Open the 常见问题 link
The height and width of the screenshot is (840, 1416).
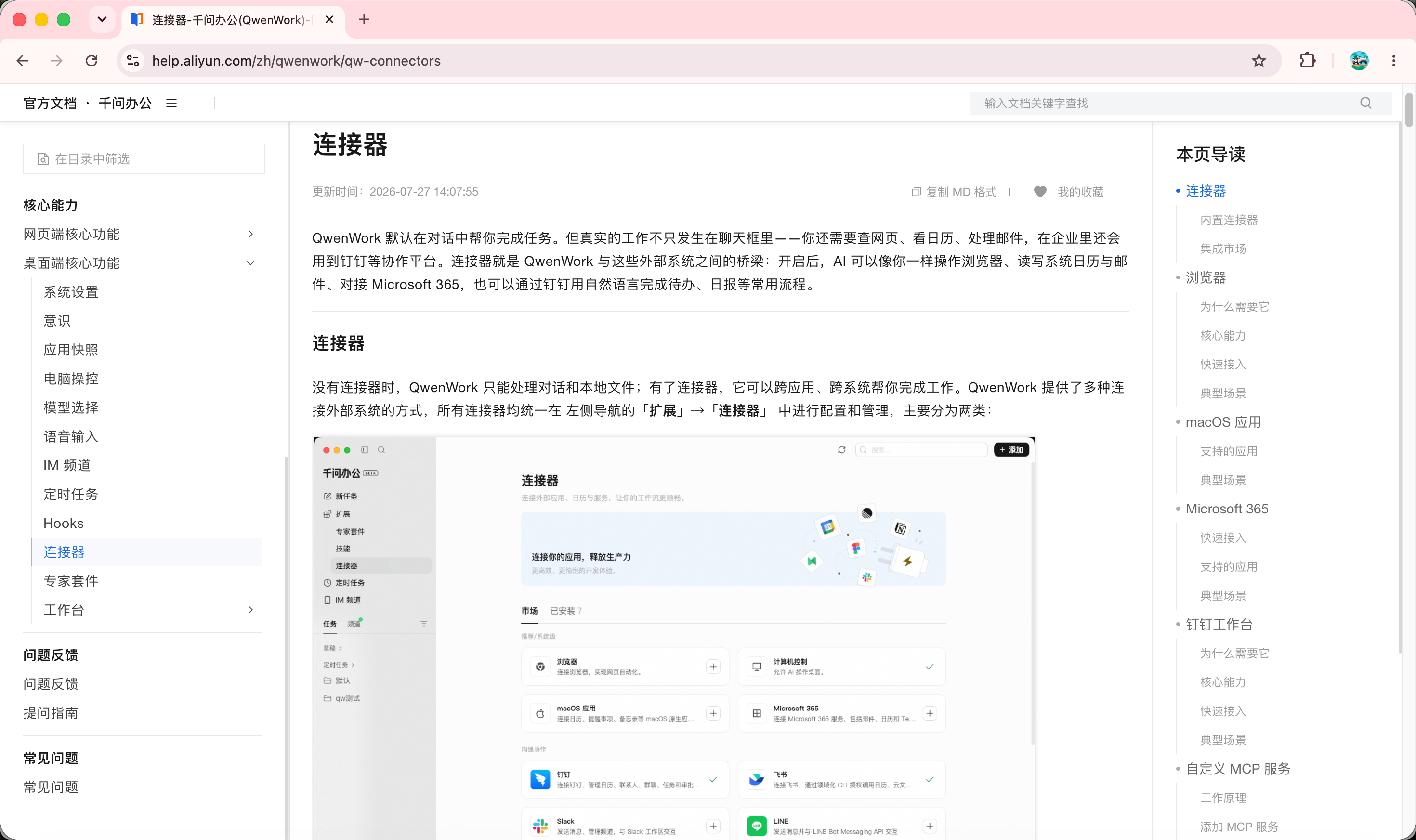(51, 787)
